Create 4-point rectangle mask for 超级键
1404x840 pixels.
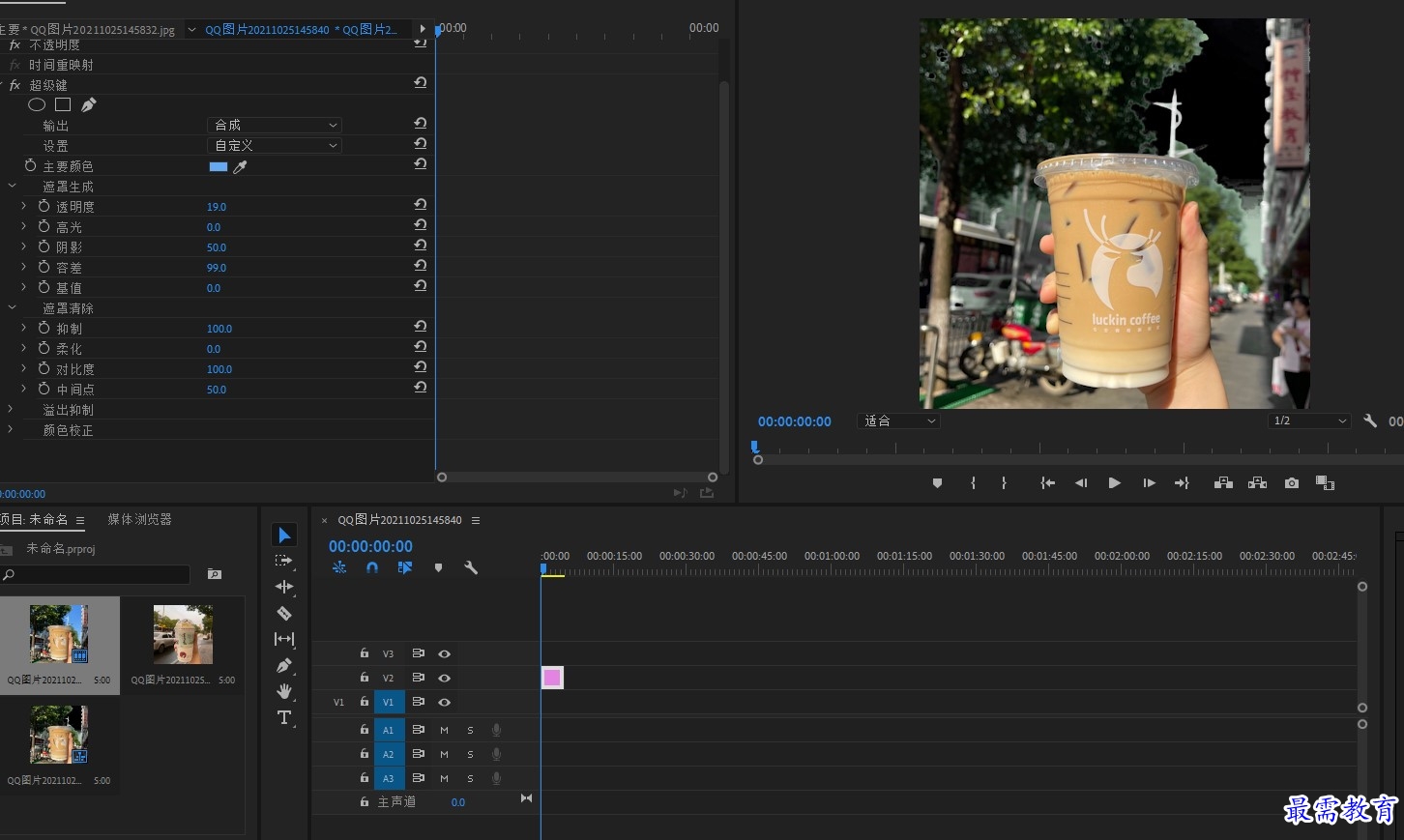coord(63,104)
